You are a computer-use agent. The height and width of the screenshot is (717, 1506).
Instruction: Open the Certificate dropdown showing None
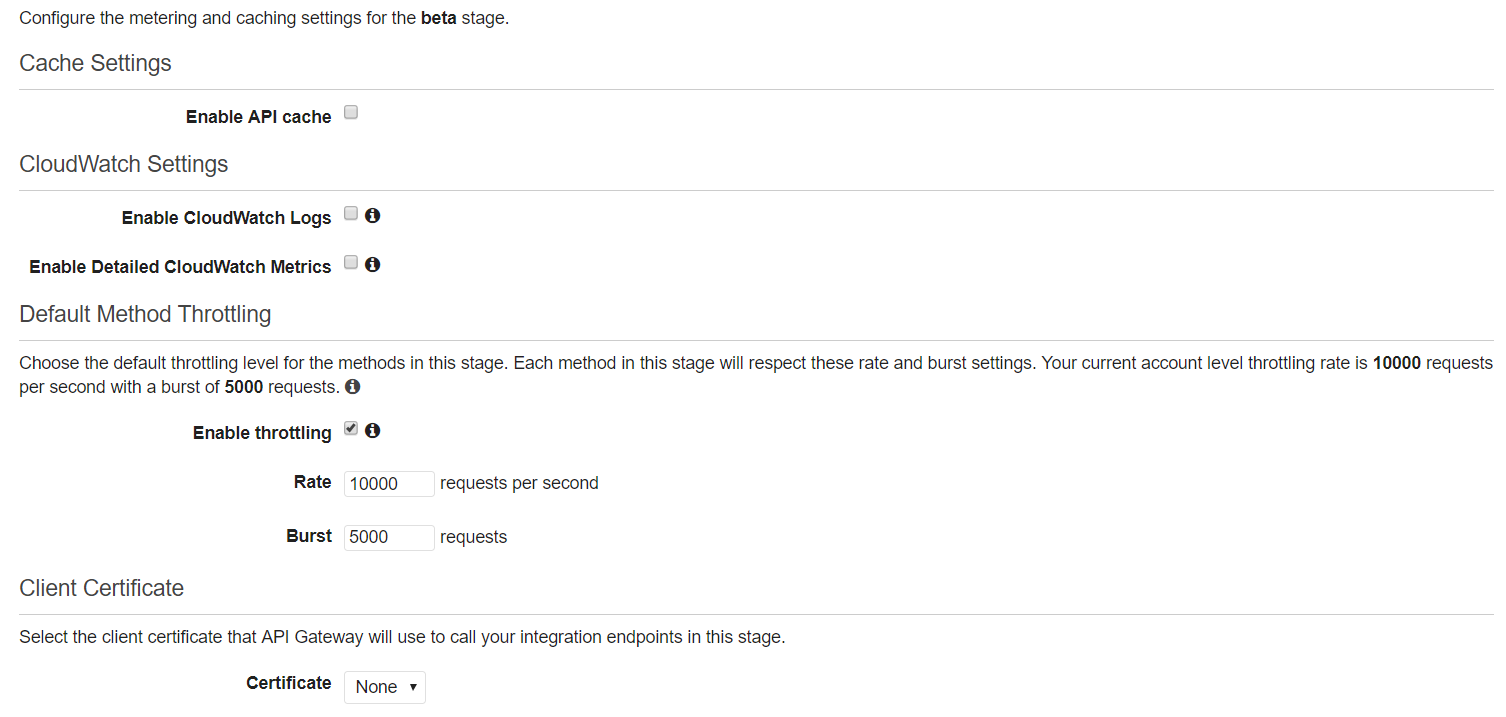[385, 687]
